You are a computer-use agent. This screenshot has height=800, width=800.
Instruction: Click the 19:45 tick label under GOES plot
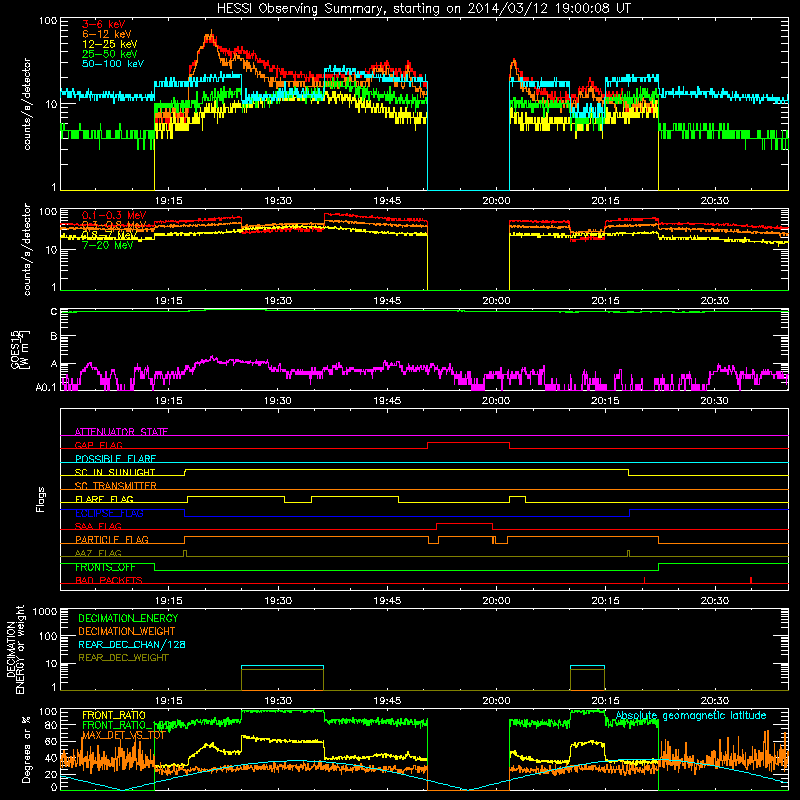pos(387,401)
